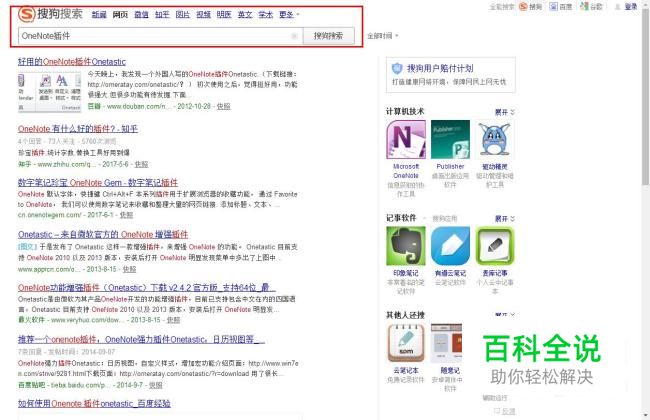Switch to the 学术 search tab
The height and width of the screenshot is (420, 650).
tap(265, 15)
